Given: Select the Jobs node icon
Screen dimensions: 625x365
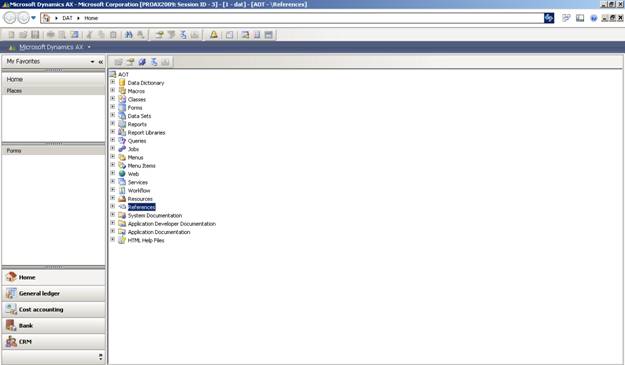Looking at the screenshot, I should click(x=122, y=149).
